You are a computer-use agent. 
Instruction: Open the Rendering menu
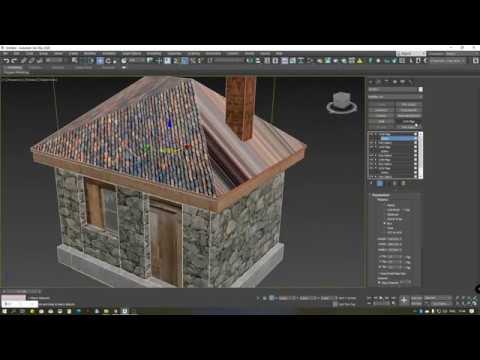tap(154, 54)
